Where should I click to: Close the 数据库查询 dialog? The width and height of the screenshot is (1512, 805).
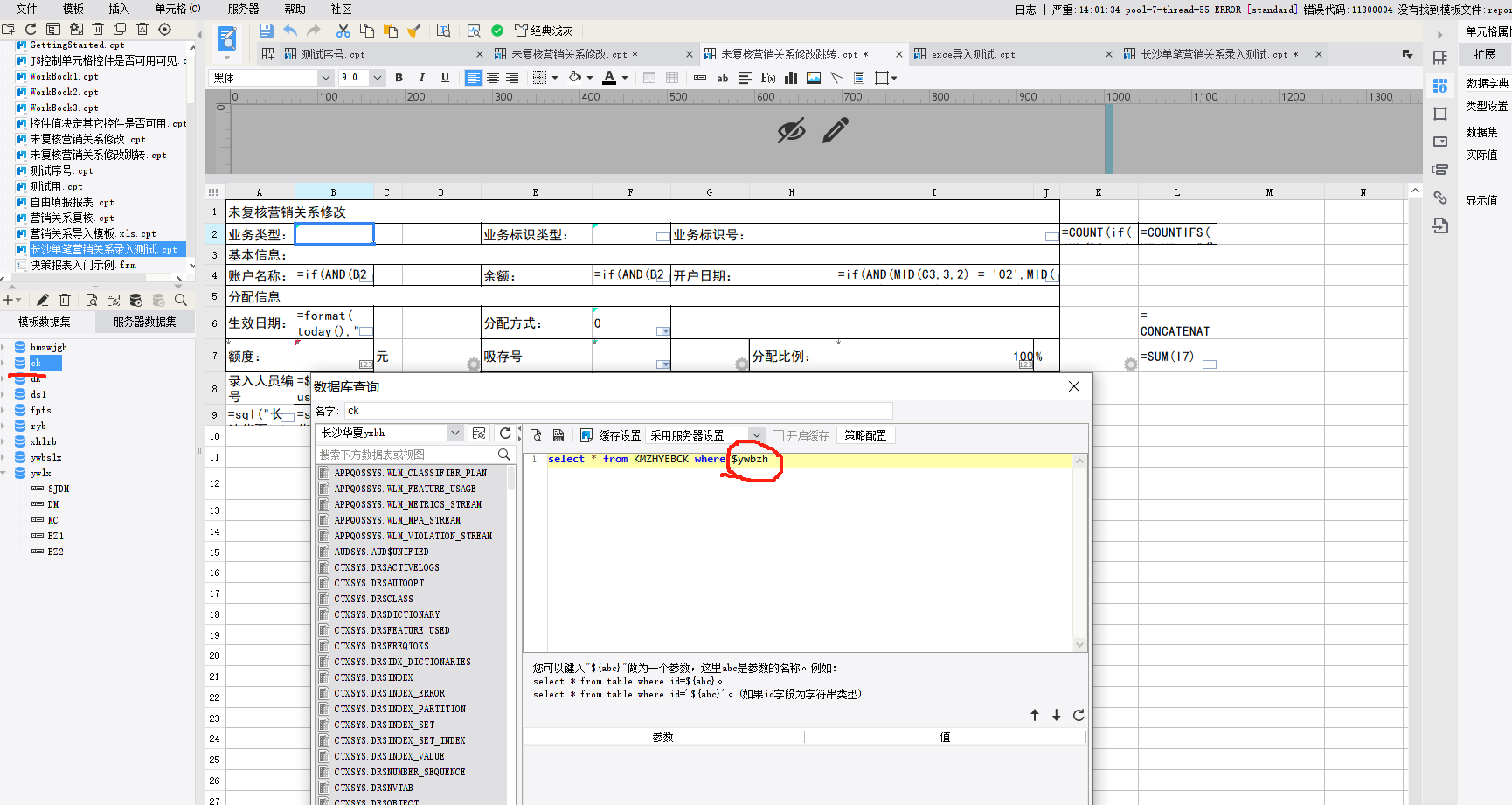(1074, 386)
